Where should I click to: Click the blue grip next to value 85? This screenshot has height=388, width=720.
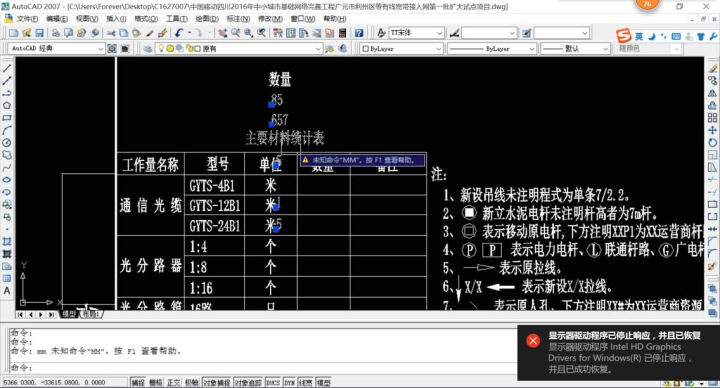pyautogui.click(x=271, y=105)
